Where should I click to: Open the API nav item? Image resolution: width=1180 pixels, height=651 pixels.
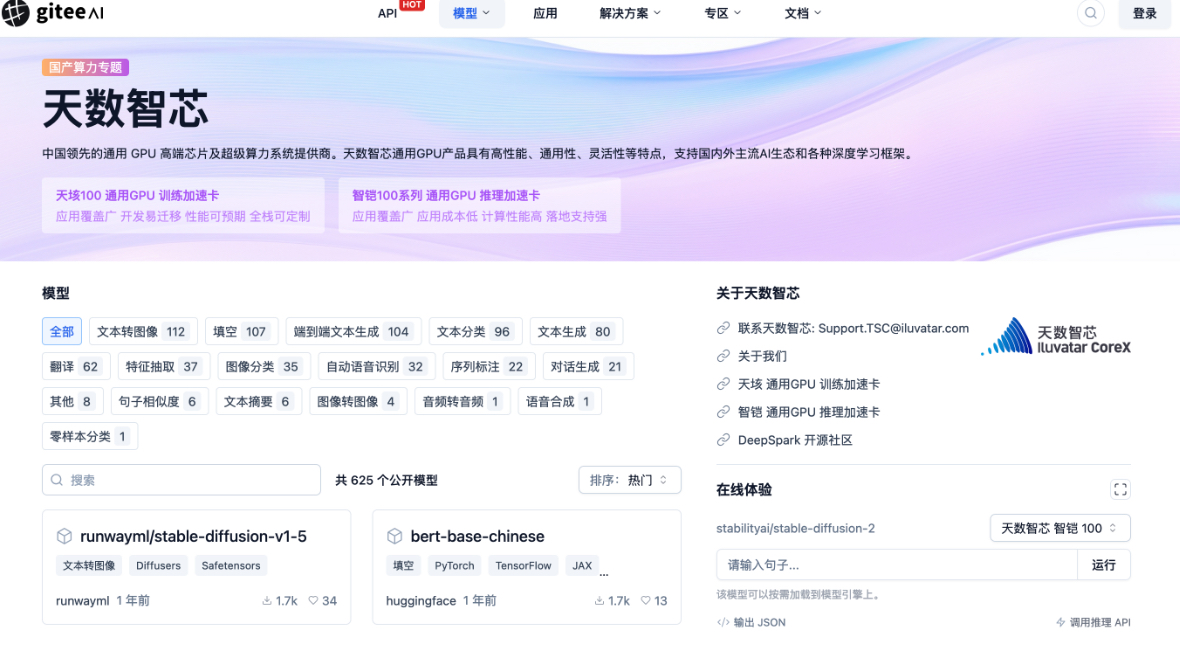click(x=388, y=14)
